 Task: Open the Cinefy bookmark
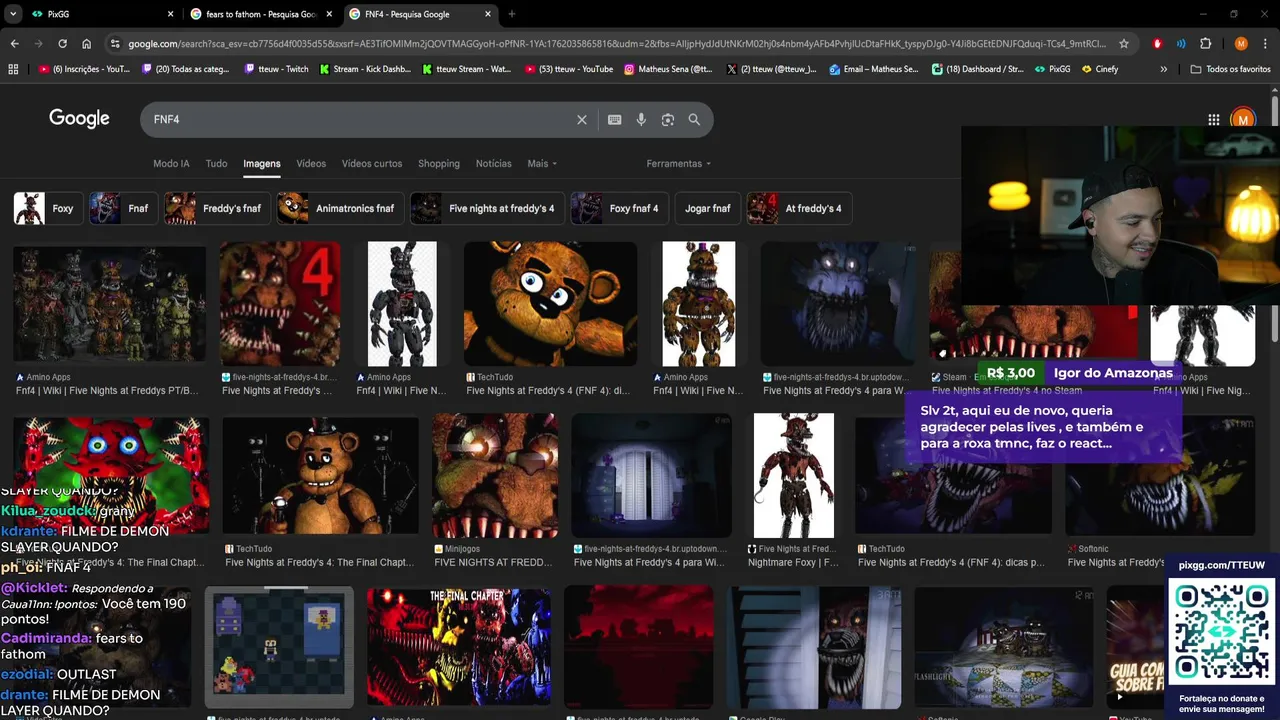(1098, 69)
